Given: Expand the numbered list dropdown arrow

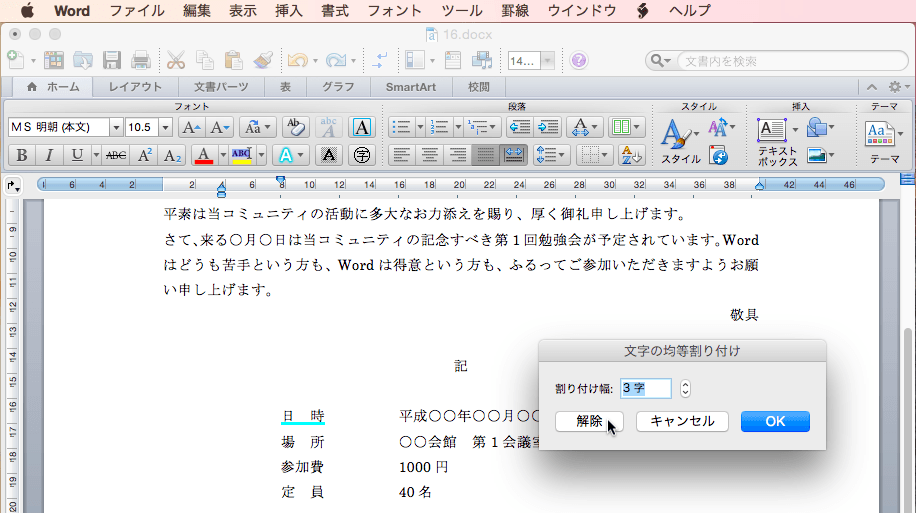Looking at the screenshot, I should (x=458, y=127).
